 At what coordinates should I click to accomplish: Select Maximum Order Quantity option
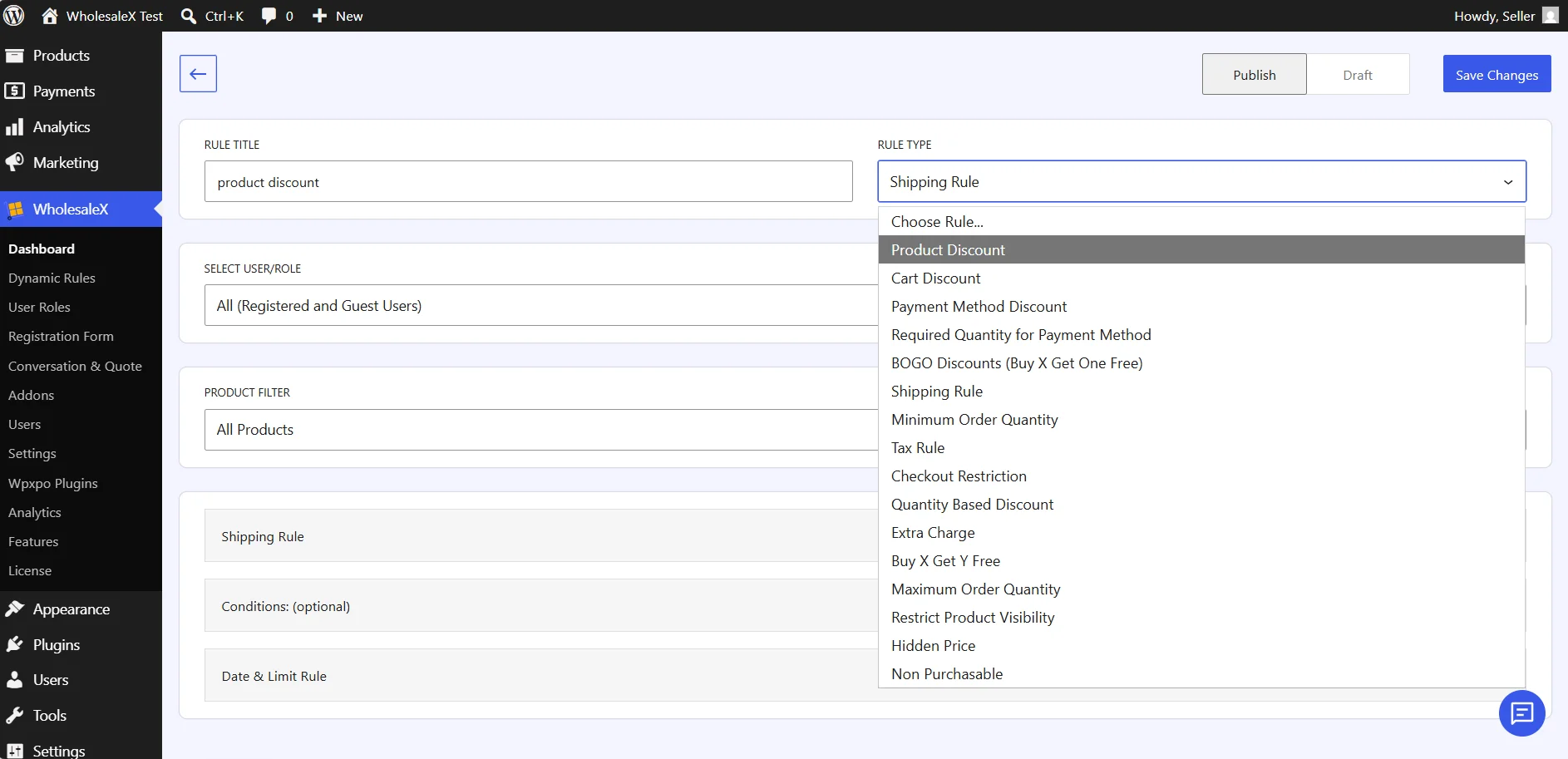tap(1201, 589)
